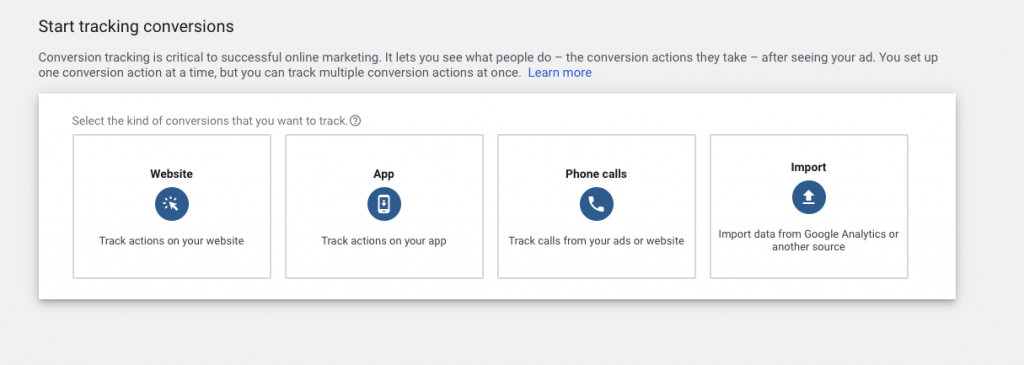Click 'Track calls from your ads or website'

[x=596, y=241]
